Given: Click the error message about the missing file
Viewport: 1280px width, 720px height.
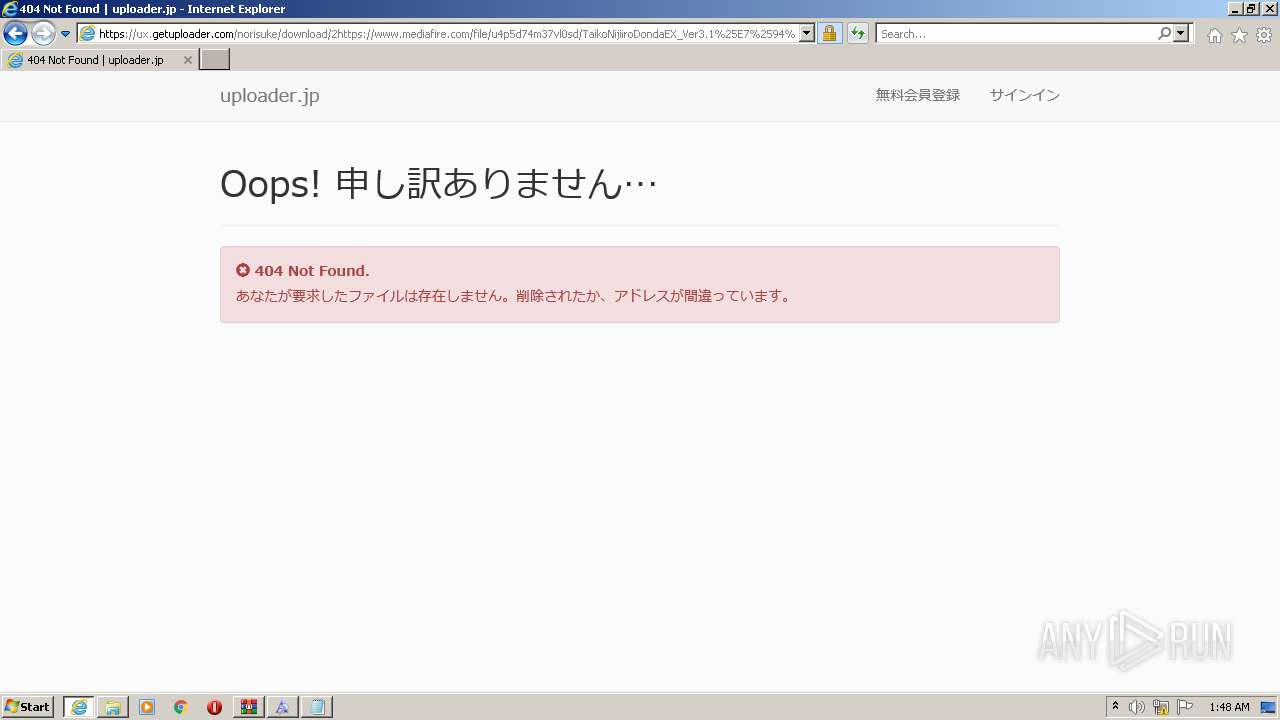Looking at the screenshot, I should (x=515, y=296).
